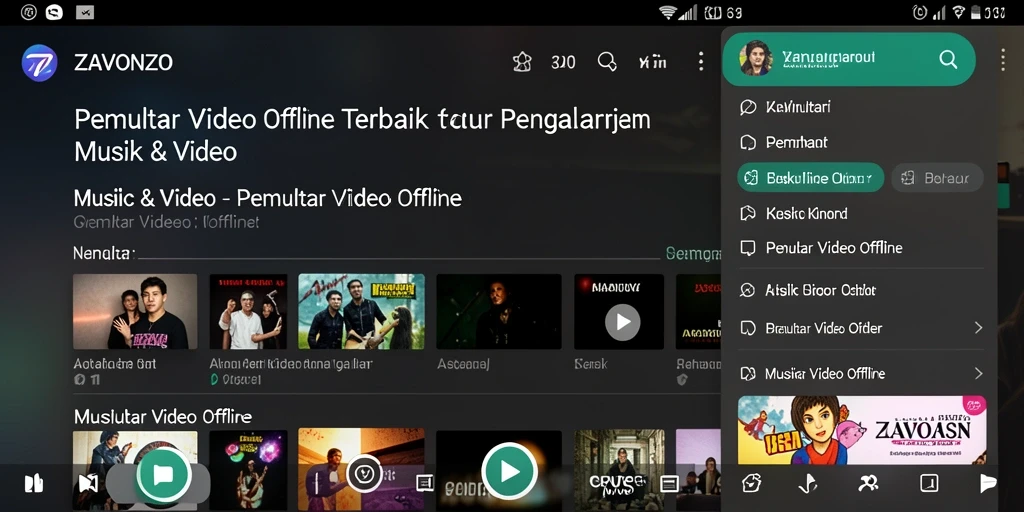
Task: Click the Wi-Fi icon in status bar
Action: click(x=667, y=12)
